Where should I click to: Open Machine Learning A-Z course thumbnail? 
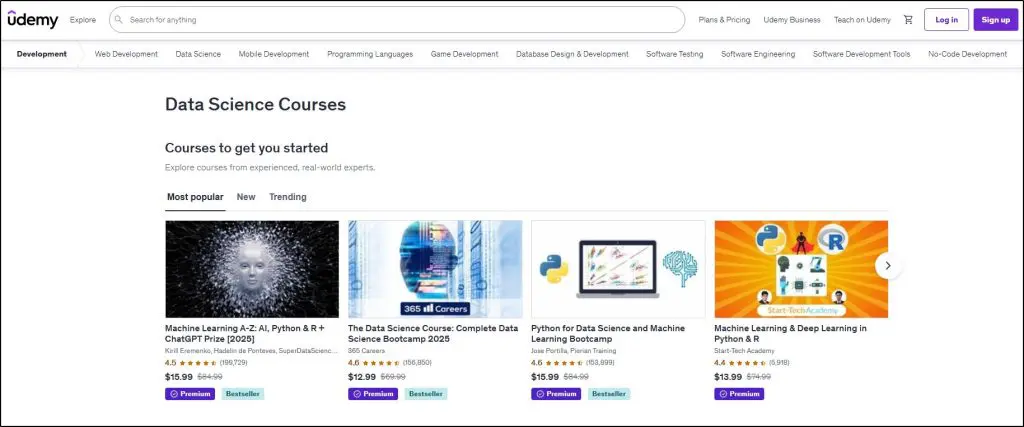click(252, 269)
